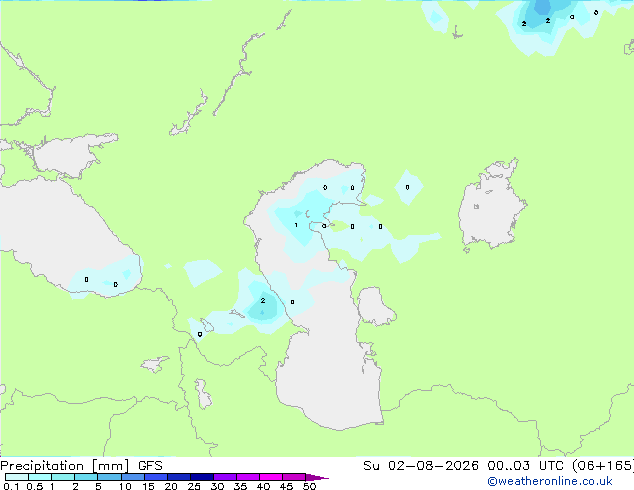Pick the navy legend swatch between 25 and 30
Screen dimensions: 634x490
[x=202, y=477]
